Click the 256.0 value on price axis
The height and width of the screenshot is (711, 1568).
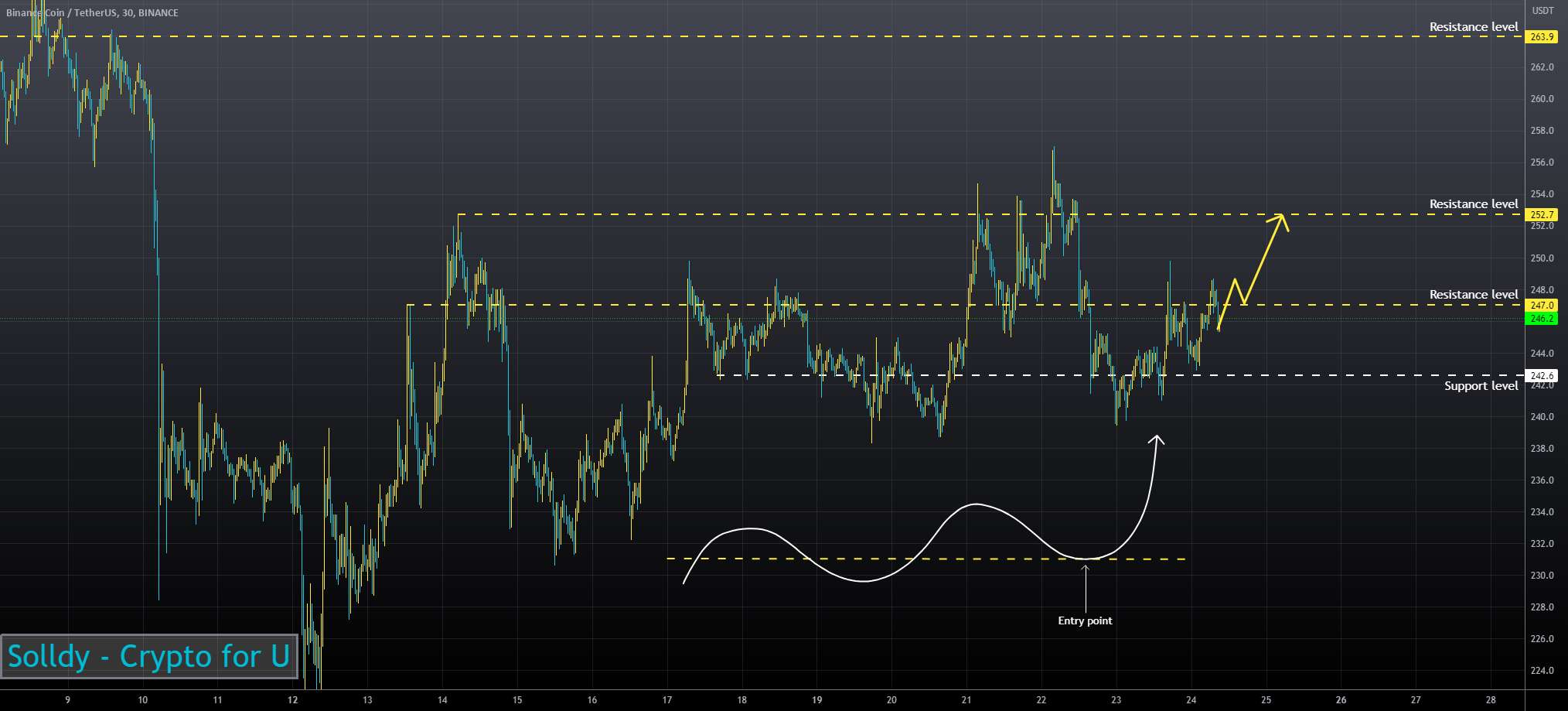(1542, 162)
